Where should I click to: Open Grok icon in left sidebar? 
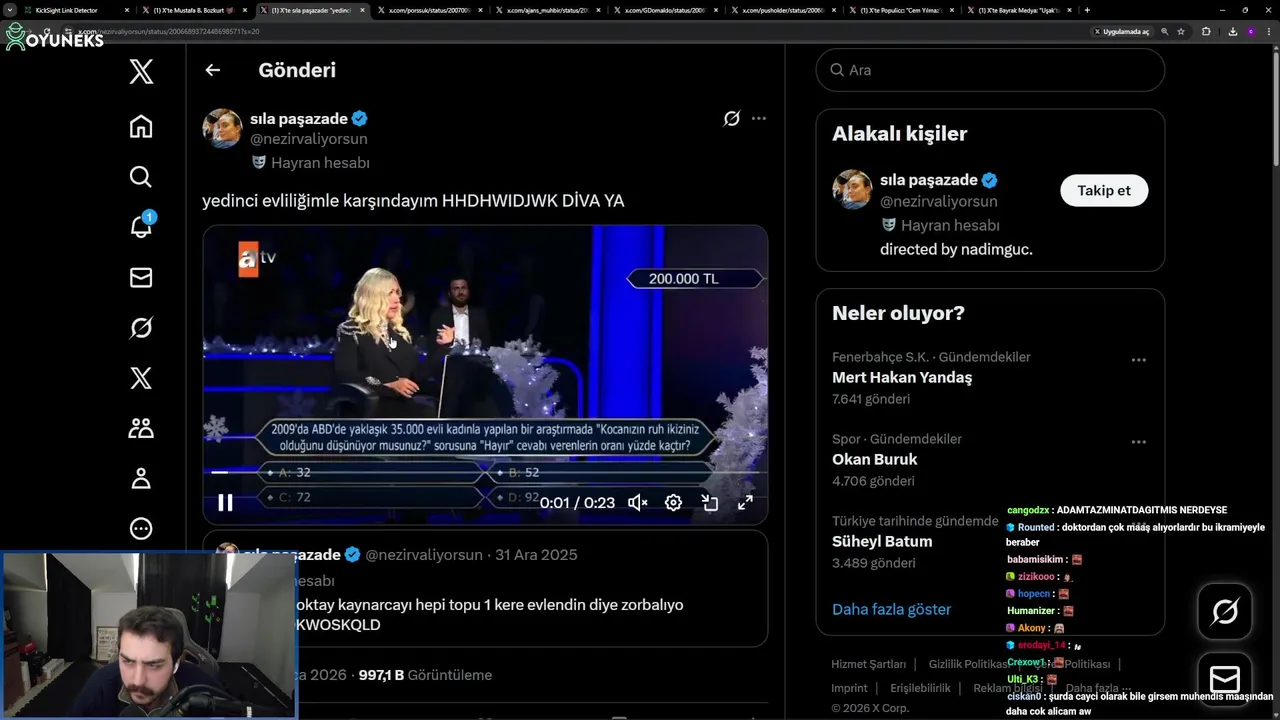[x=141, y=328]
